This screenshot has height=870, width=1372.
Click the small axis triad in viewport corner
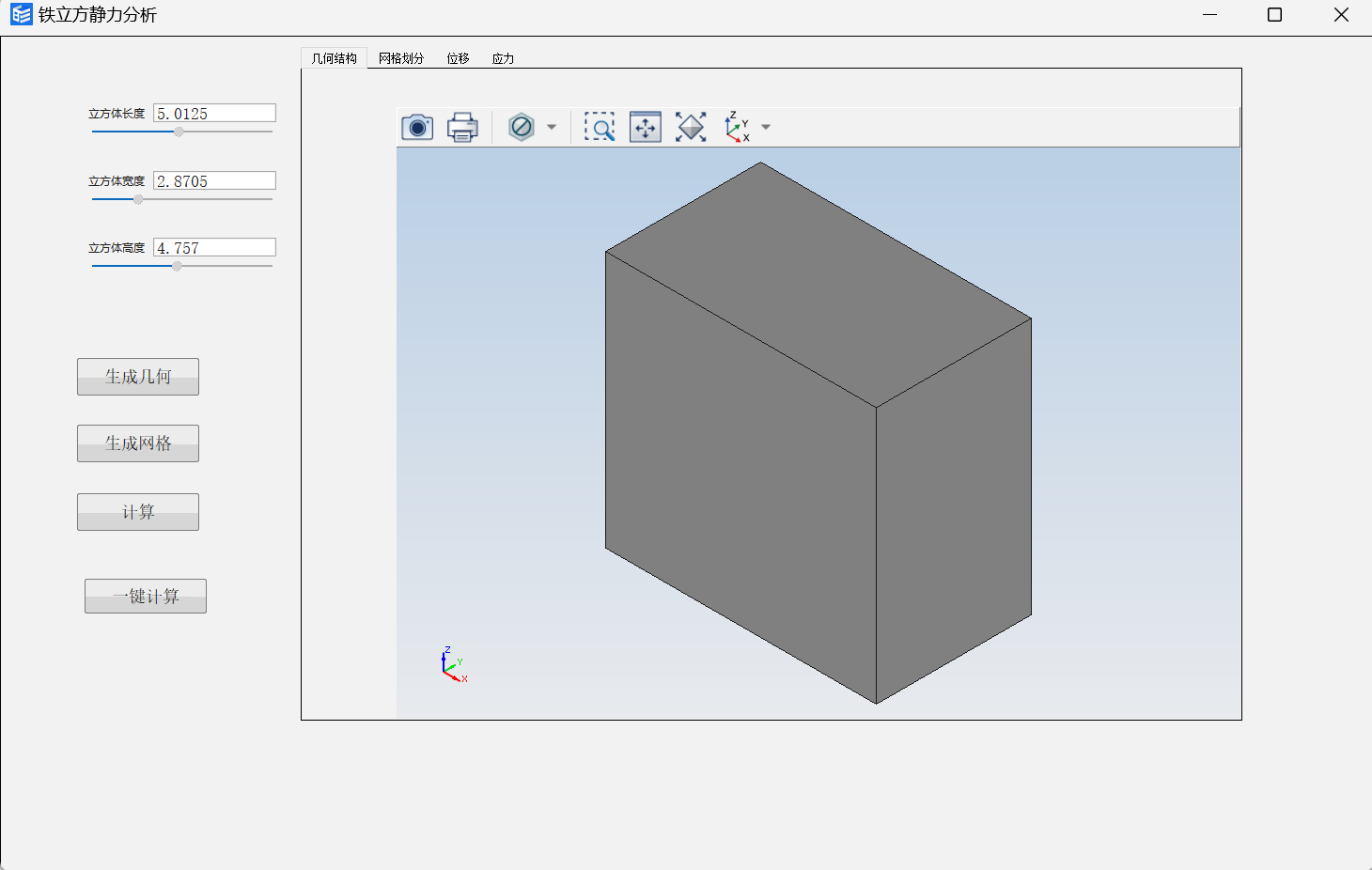tap(454, 664)
